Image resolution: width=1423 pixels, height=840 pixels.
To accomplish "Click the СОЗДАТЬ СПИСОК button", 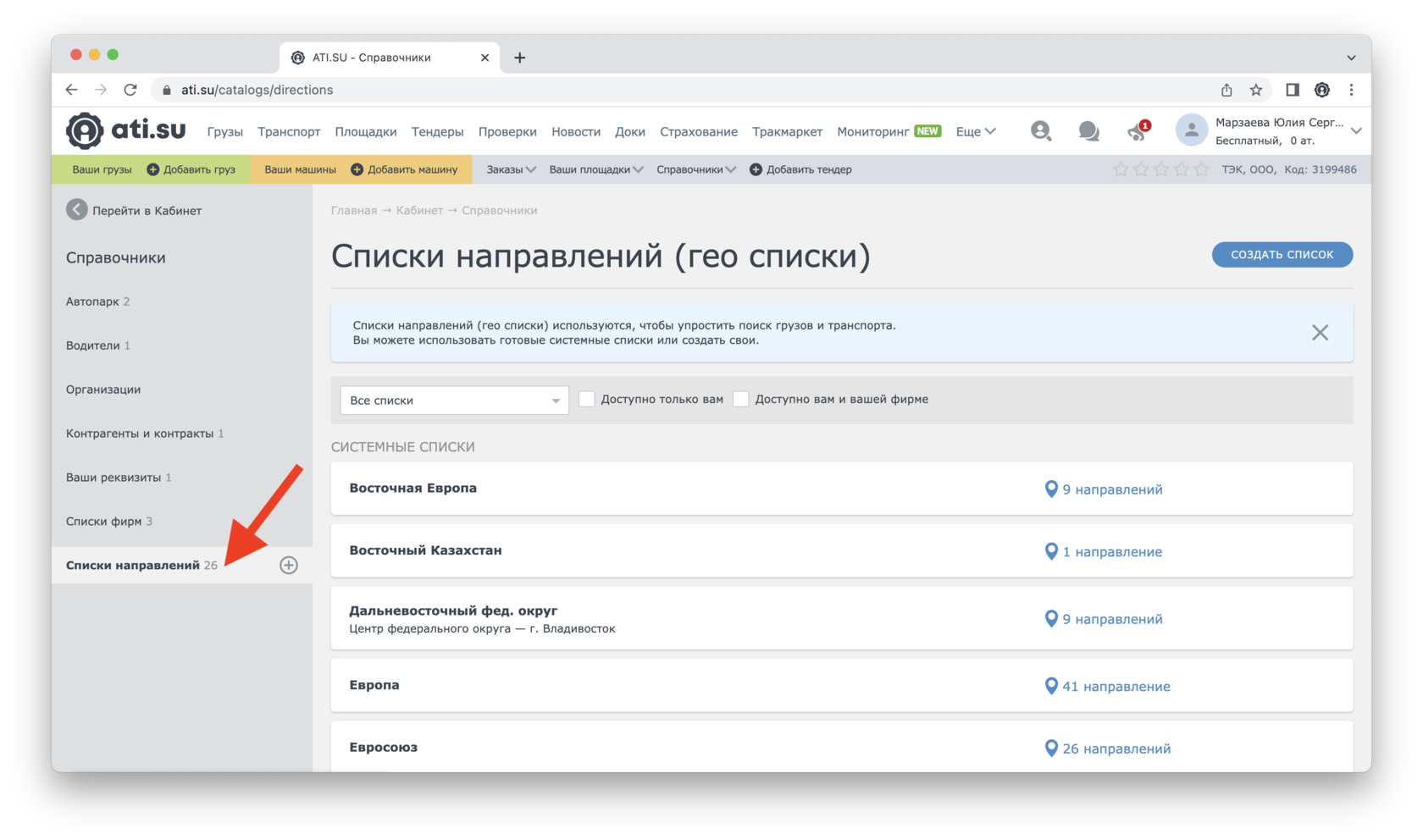I will point(1282,254).
